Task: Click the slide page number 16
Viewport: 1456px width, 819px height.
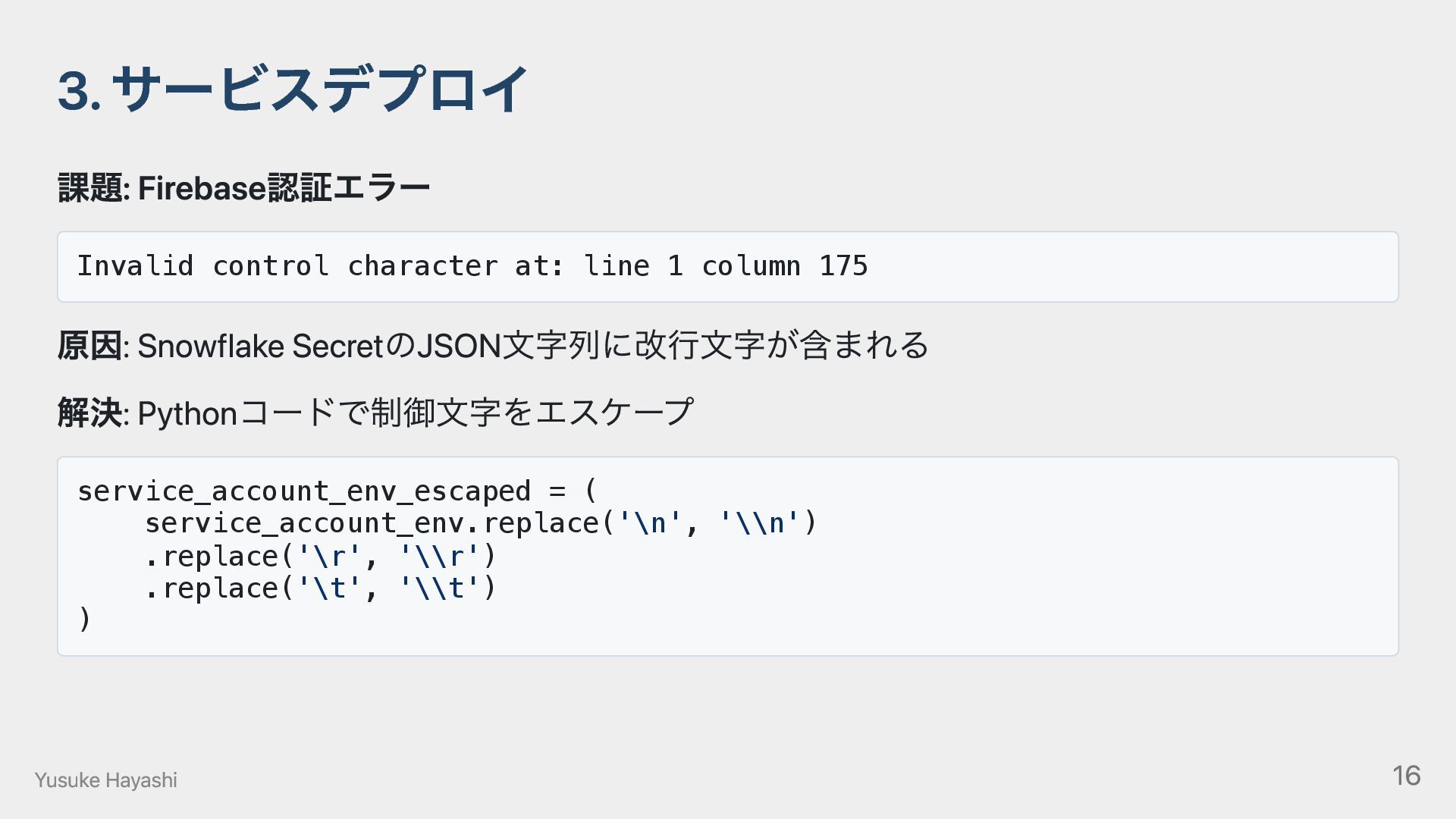Action: pyautogui.click(x=1406, y=776)
